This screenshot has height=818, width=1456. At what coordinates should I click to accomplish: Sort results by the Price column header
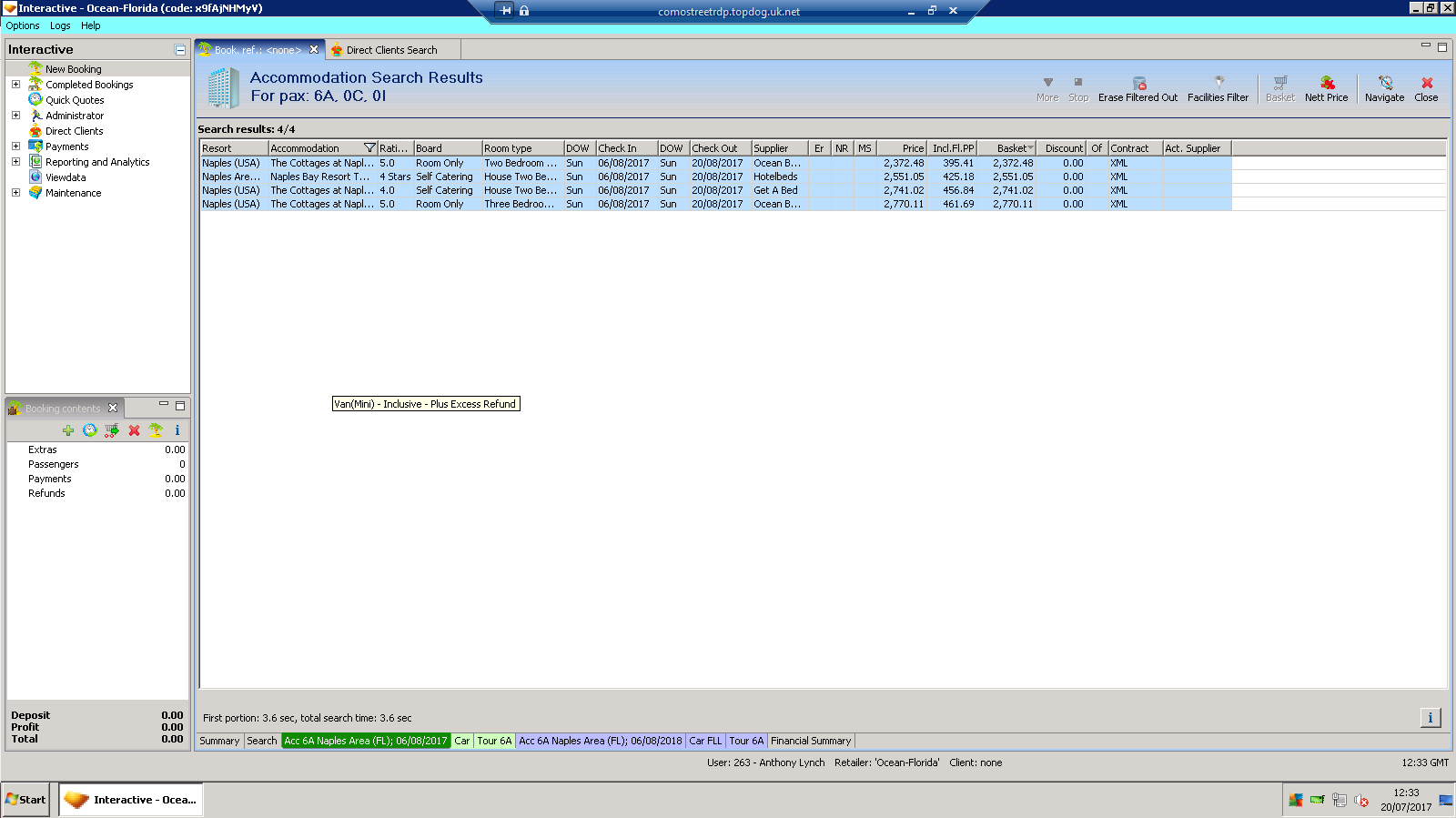[x=902, y=148]
